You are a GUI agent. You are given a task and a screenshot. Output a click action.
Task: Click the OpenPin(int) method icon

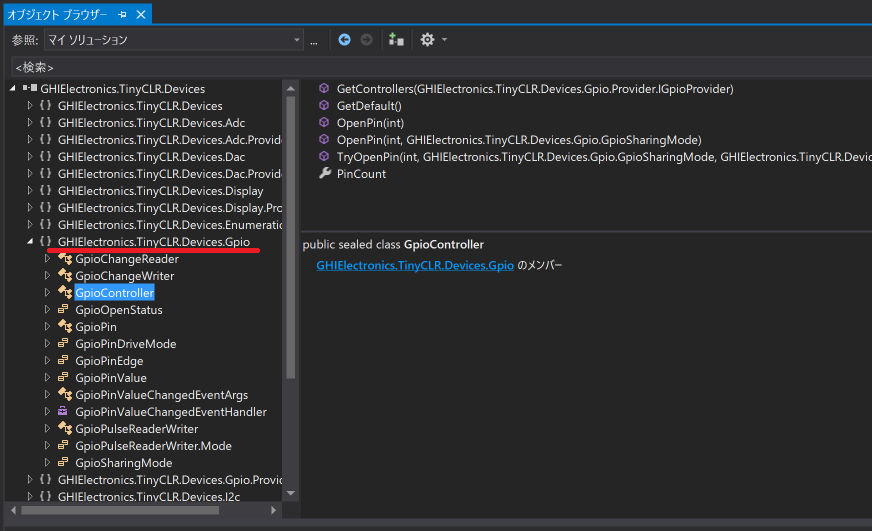tap(324, 122)
